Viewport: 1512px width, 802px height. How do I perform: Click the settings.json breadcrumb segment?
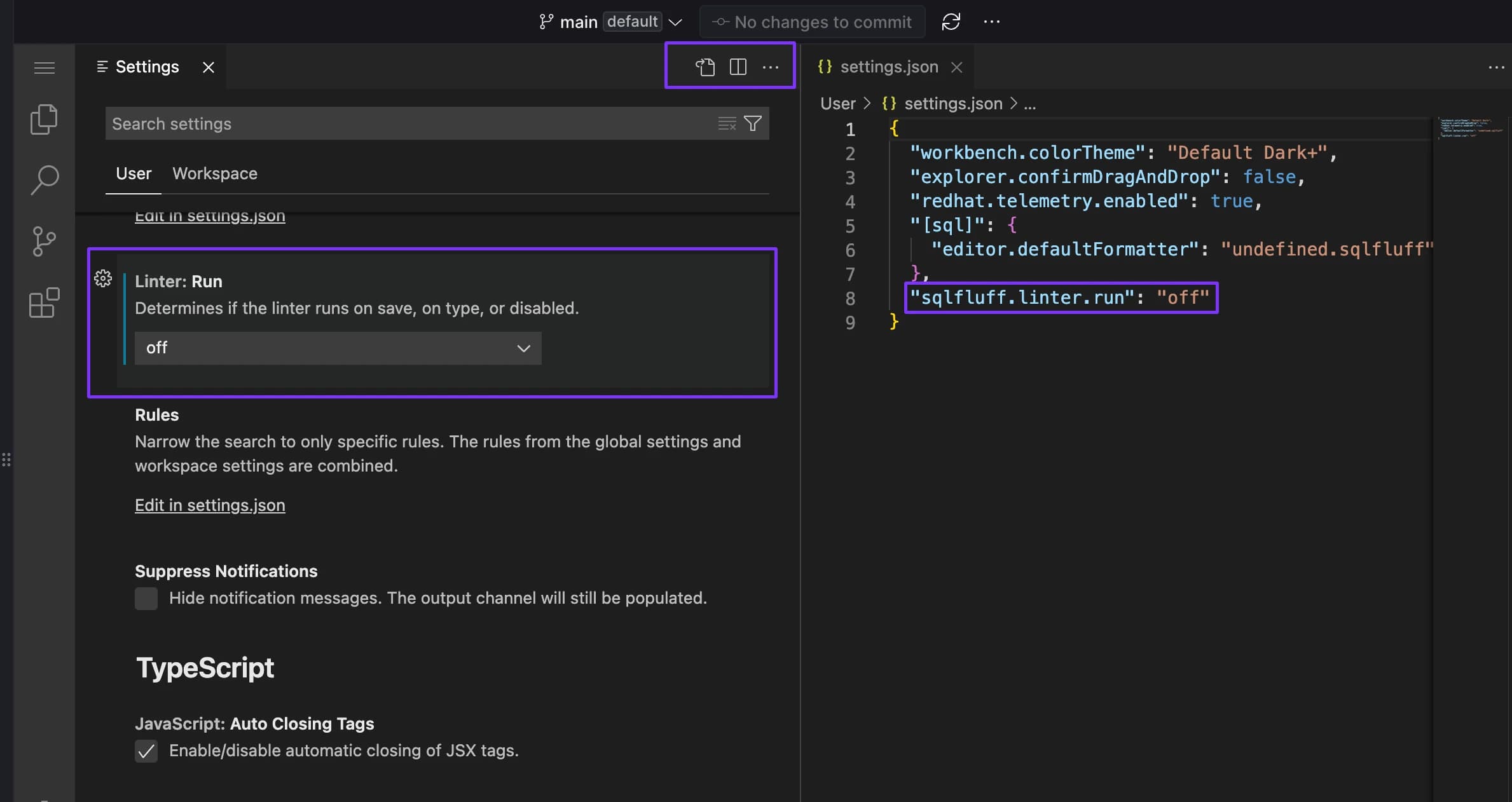953,104
